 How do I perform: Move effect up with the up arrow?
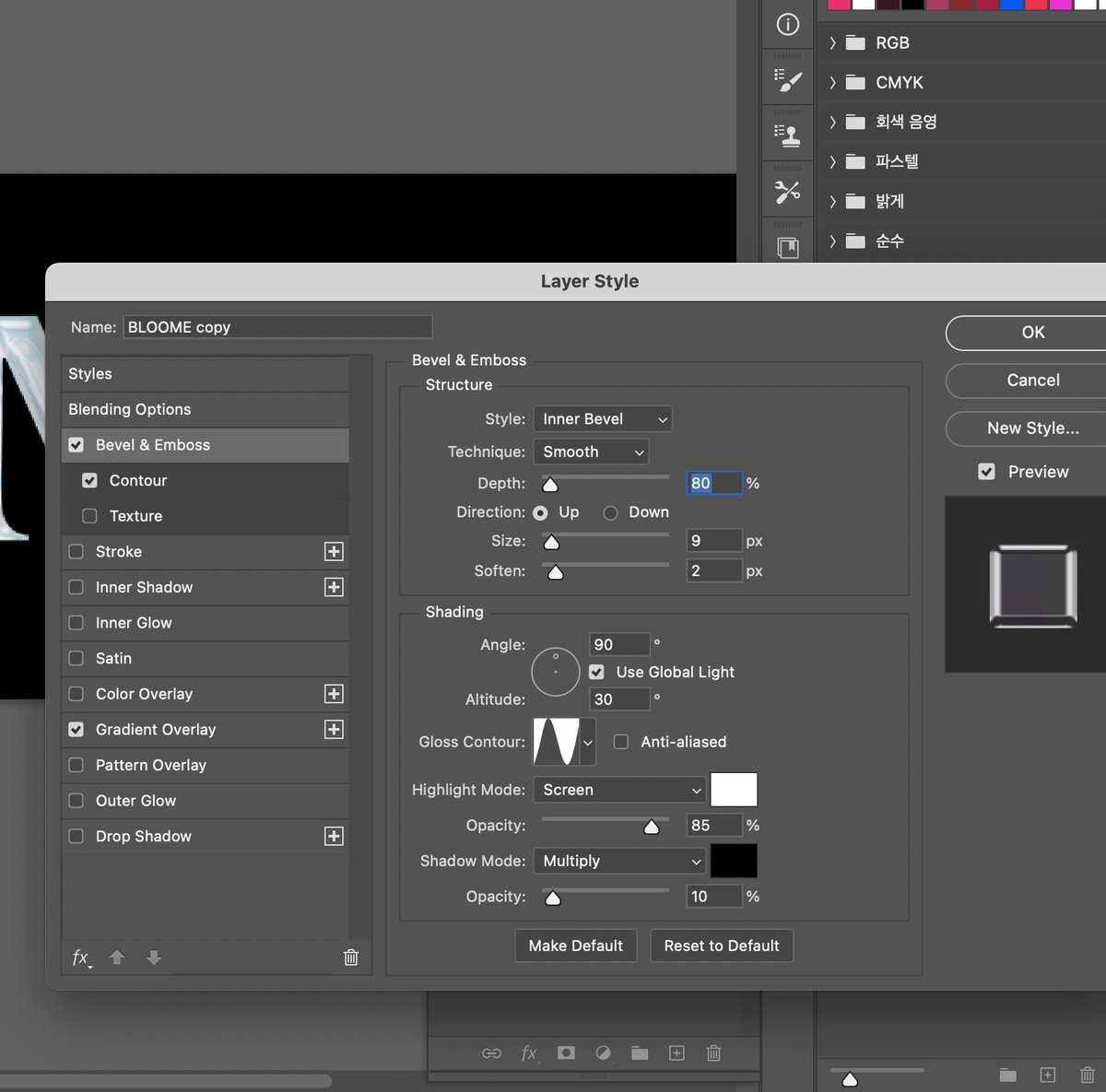[117, 957]
